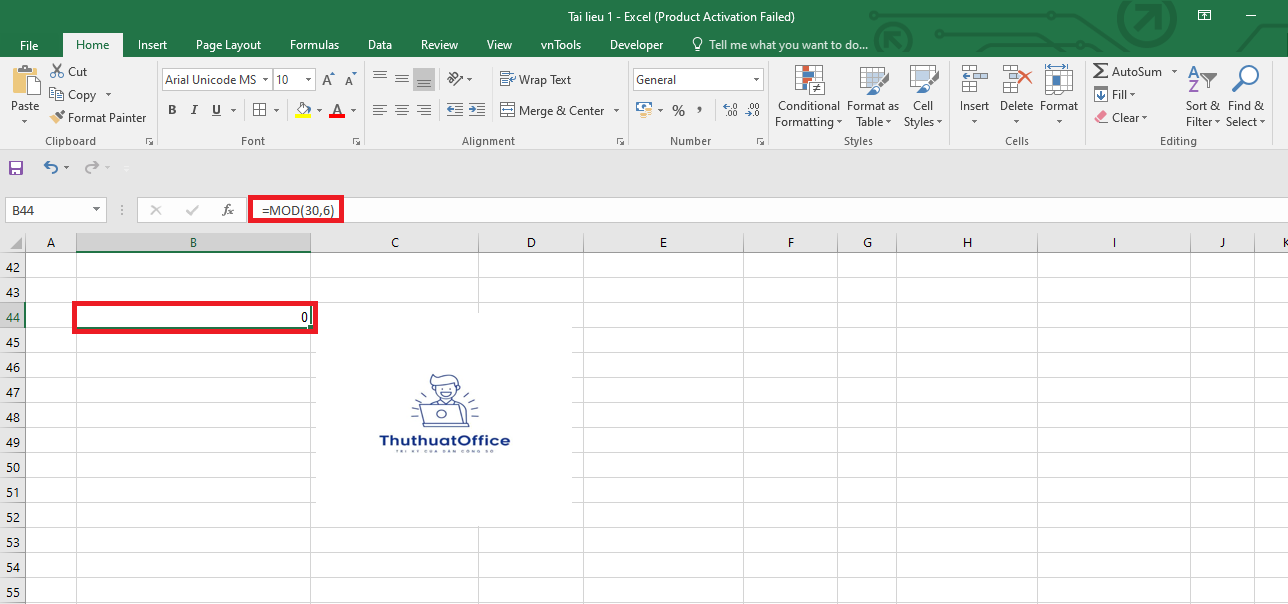Click the AutoSum button
Viewport: 1288px width, 604px height.
(1127, 72)
